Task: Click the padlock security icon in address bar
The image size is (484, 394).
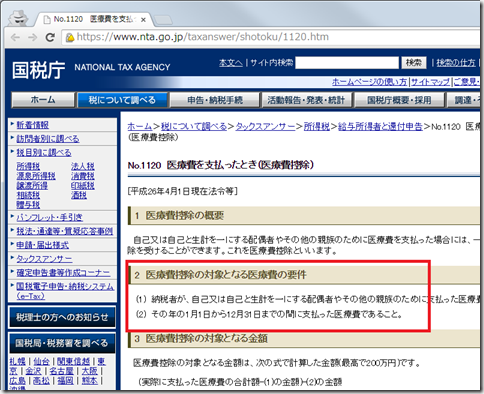Action: [70, 37]
